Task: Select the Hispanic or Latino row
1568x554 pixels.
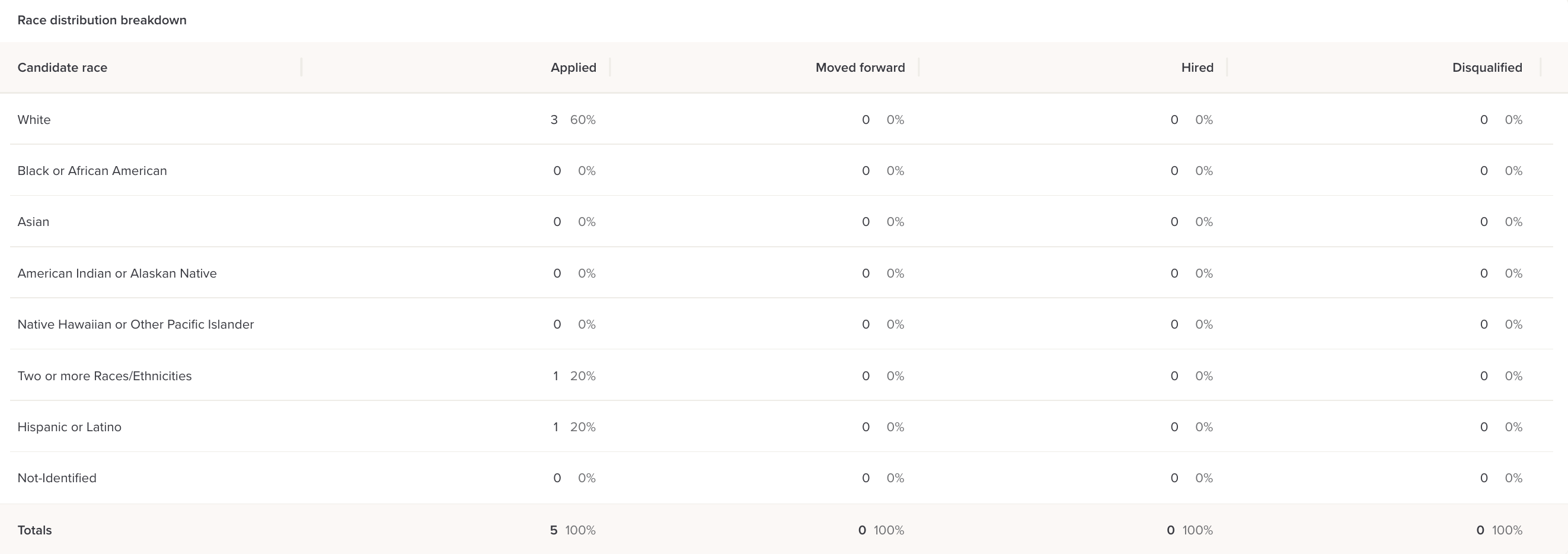Action: [x=69, y=428]
